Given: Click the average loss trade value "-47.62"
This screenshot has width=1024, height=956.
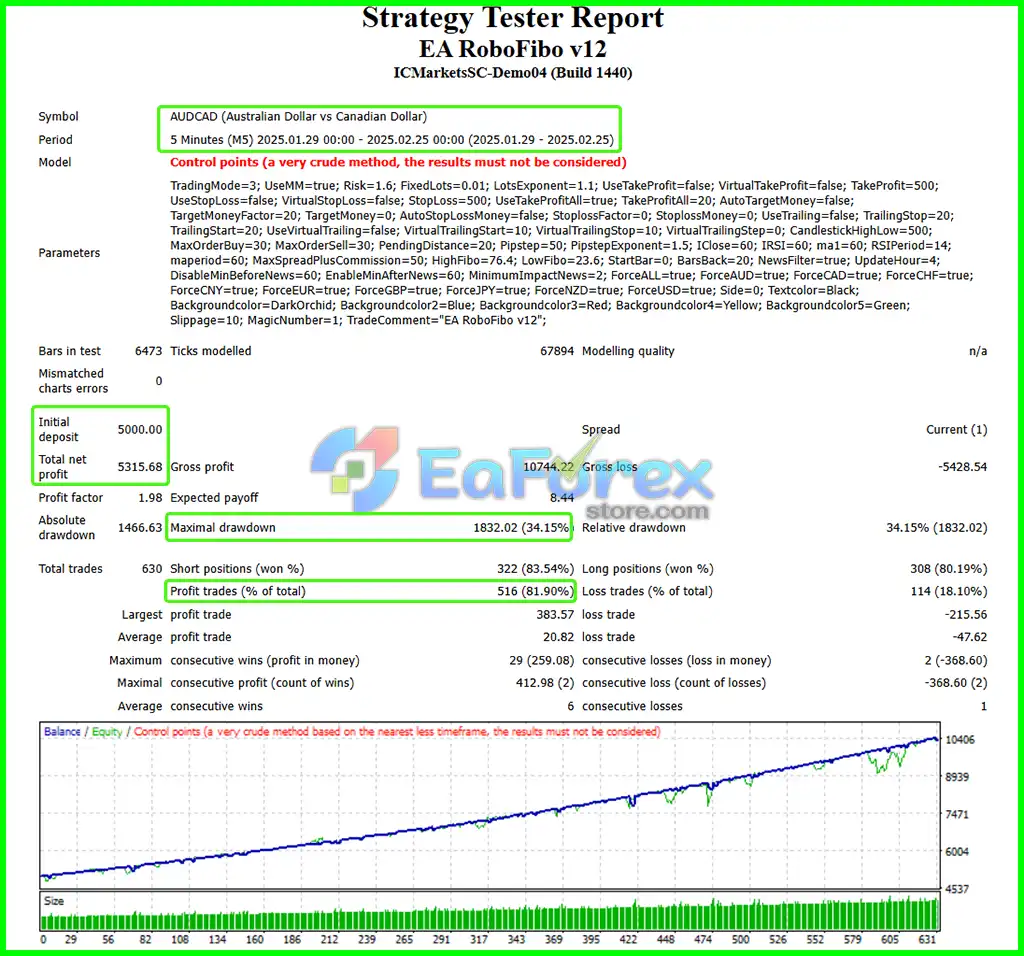Looking at the screenshot, I should click(x=970, y=637).
